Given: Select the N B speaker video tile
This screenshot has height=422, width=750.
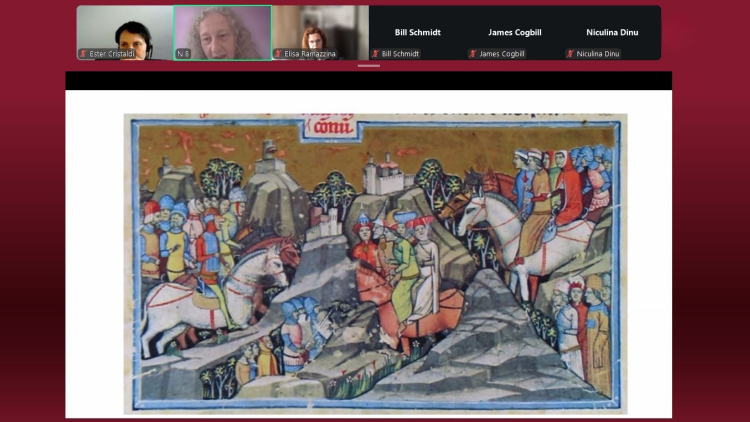Looking at the screenshot, I should click(x=223, y=33).
